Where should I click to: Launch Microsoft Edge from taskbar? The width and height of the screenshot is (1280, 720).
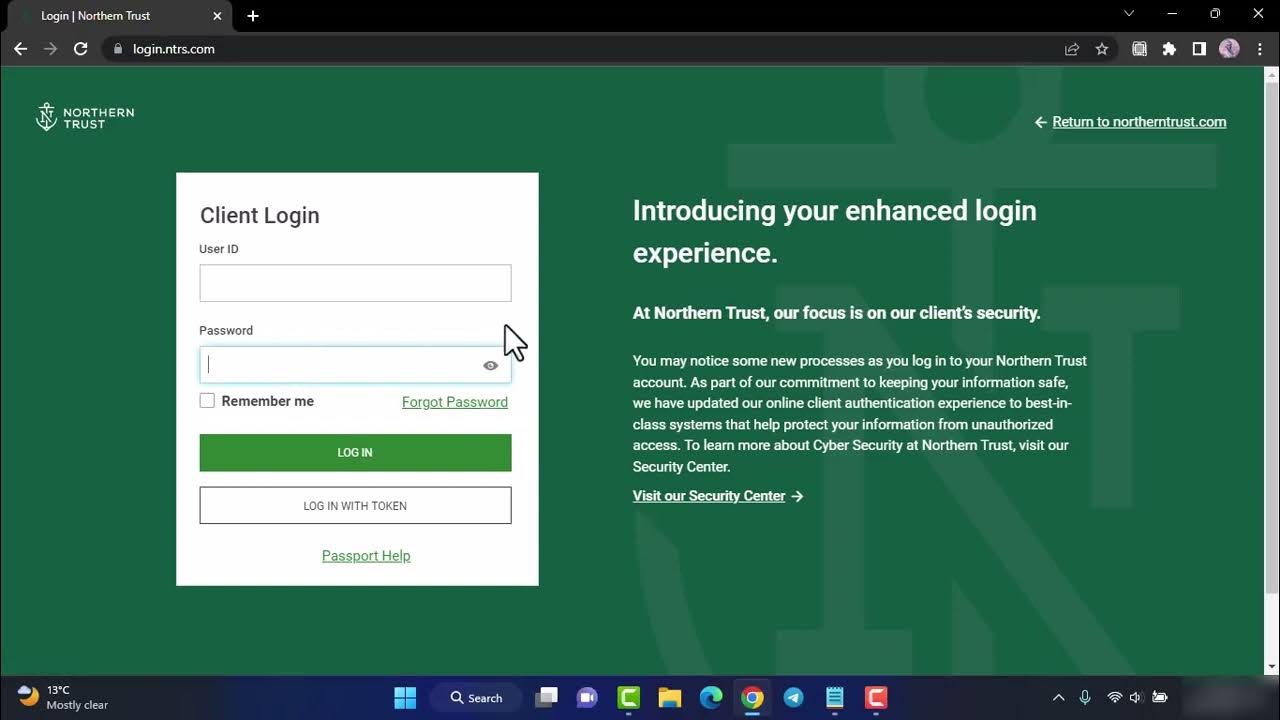711,698
